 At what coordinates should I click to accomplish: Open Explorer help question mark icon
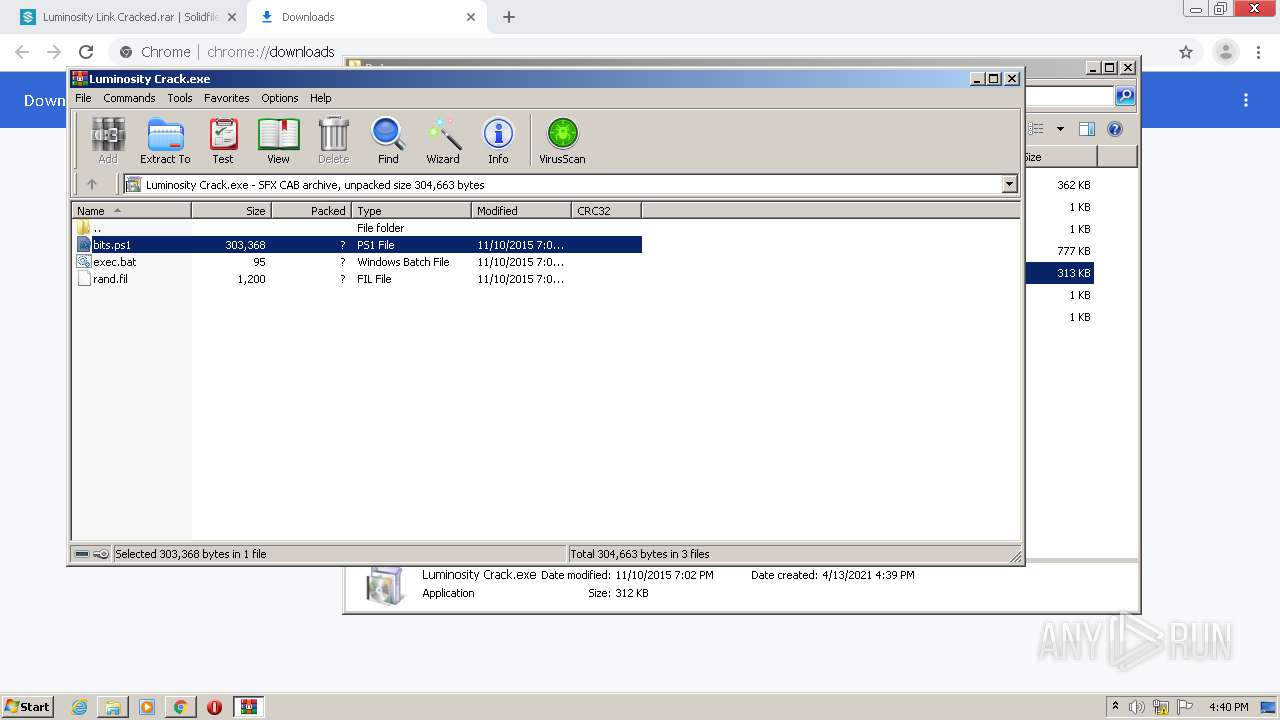tap(1115, 129)
